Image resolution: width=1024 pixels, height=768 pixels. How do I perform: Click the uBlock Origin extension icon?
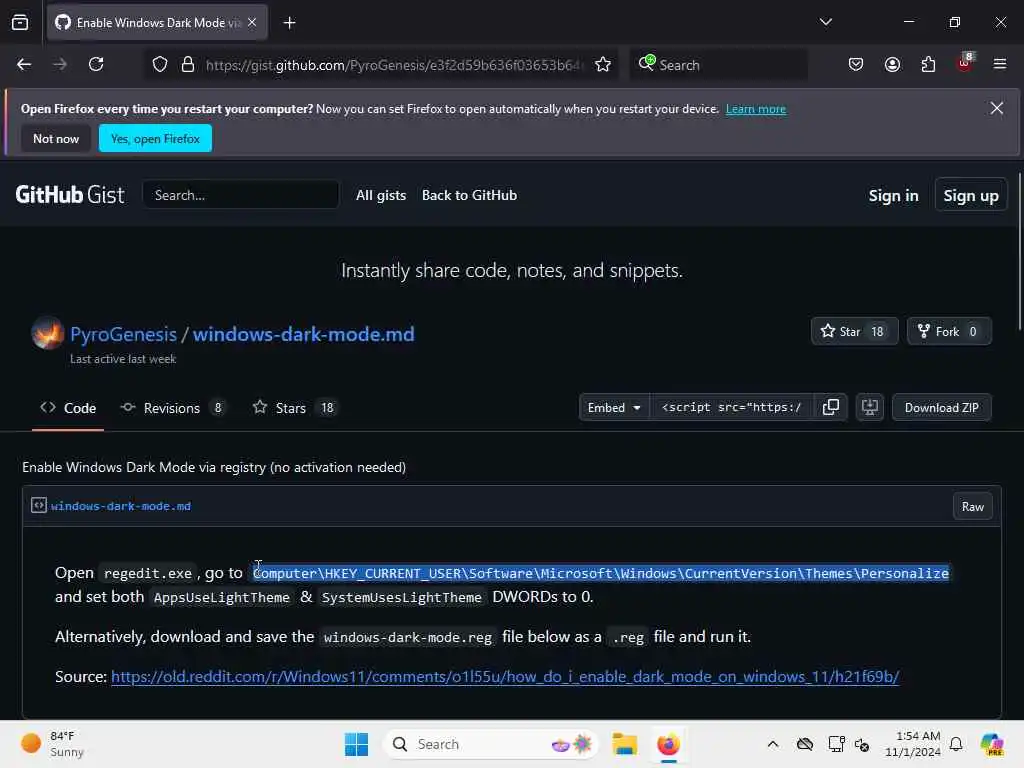965,63
